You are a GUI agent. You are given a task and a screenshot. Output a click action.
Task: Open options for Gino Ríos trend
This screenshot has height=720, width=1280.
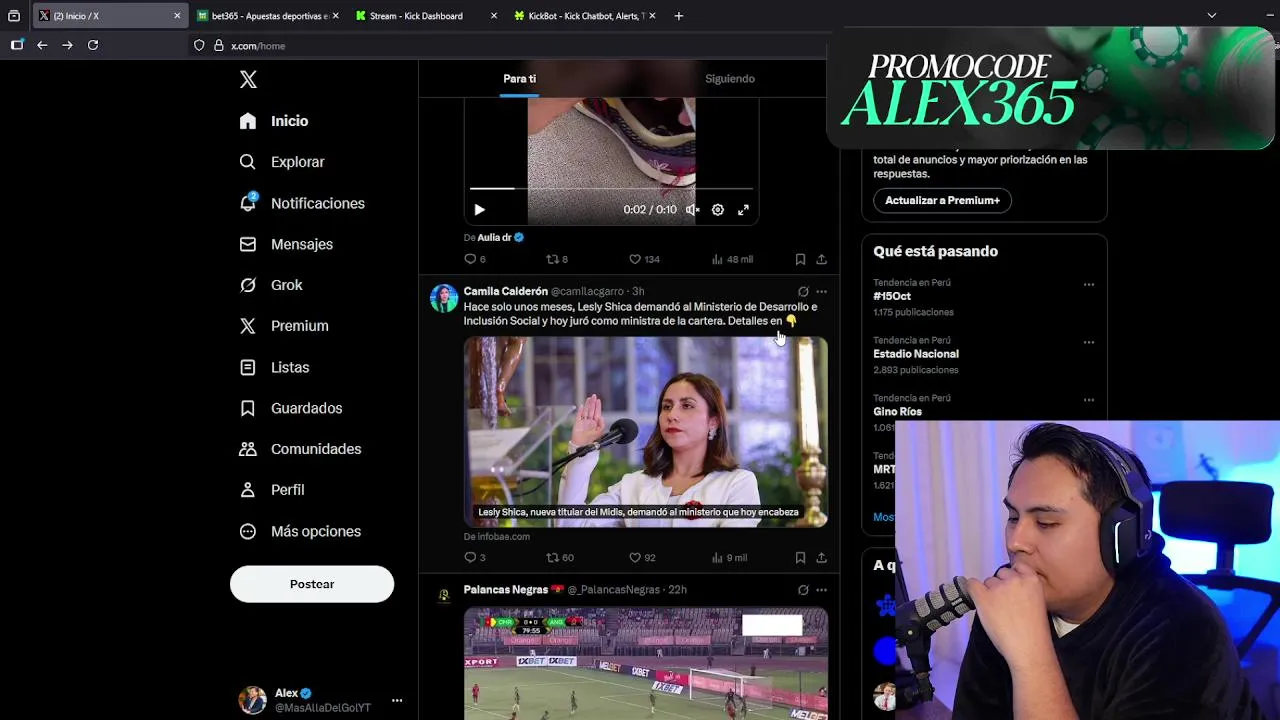tap(1088, 400)
